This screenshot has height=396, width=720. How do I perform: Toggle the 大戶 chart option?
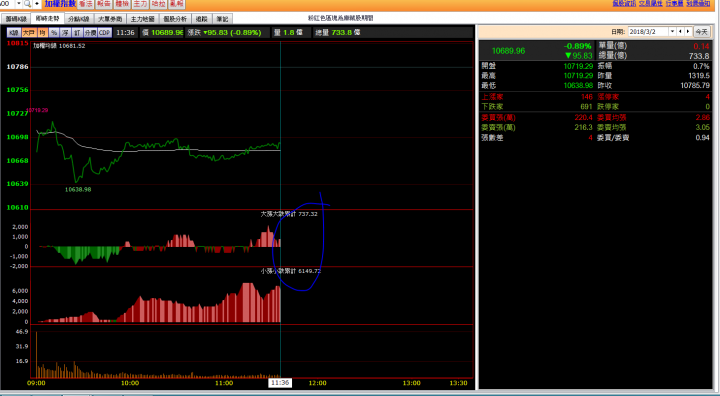click(x=28, y=33)
